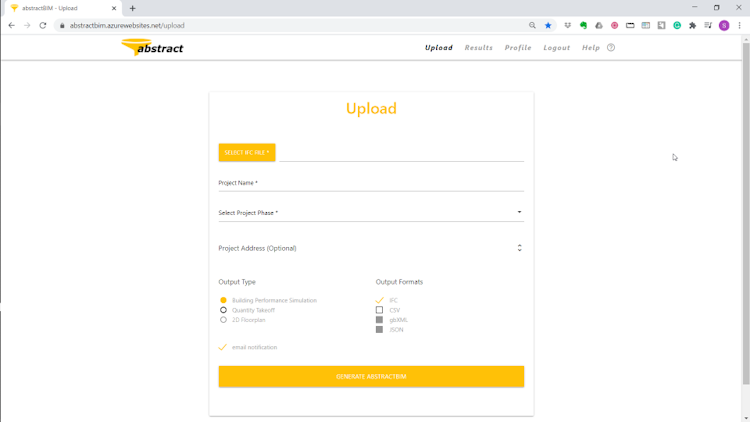
Task: Select the 2D Floorplan output type
Action: tap(223, 320)
